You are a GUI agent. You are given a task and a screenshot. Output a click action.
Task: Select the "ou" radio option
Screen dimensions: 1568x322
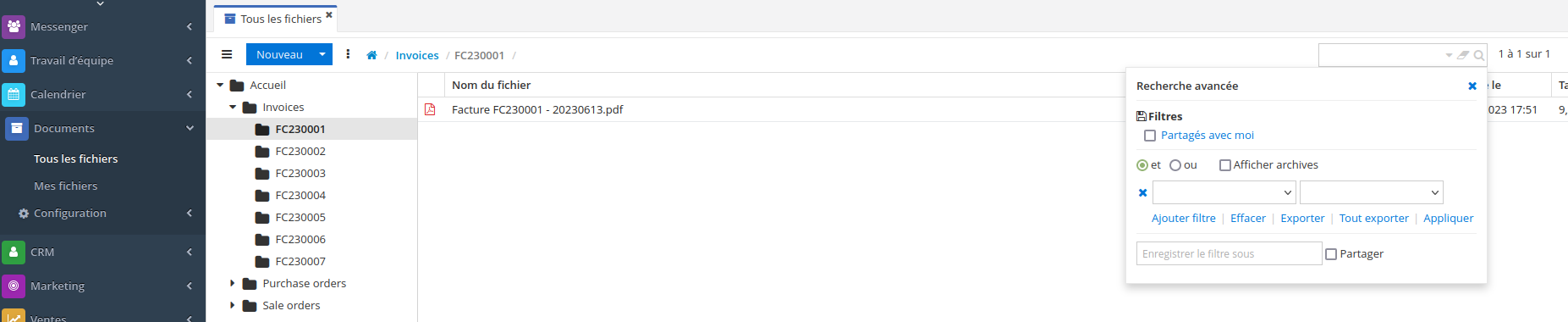tap(1175, 165)
